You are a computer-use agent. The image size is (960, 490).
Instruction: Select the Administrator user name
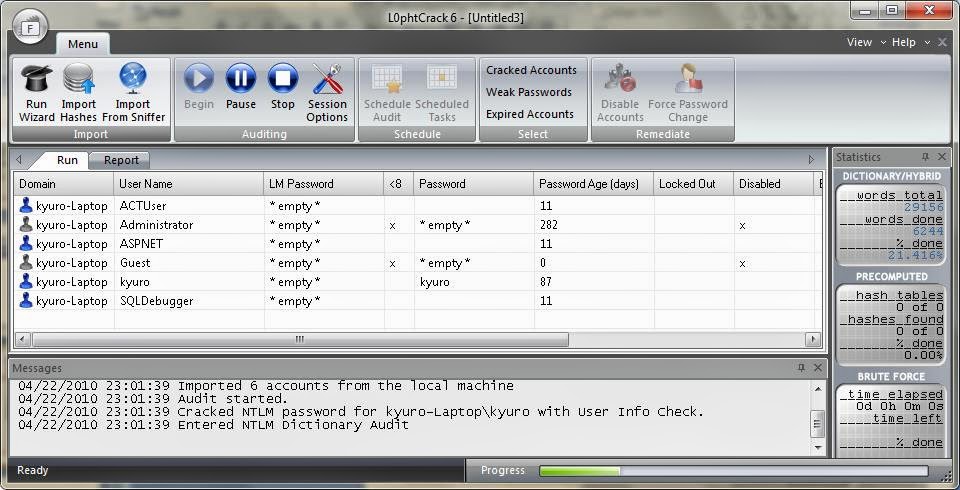coord(156,225)
